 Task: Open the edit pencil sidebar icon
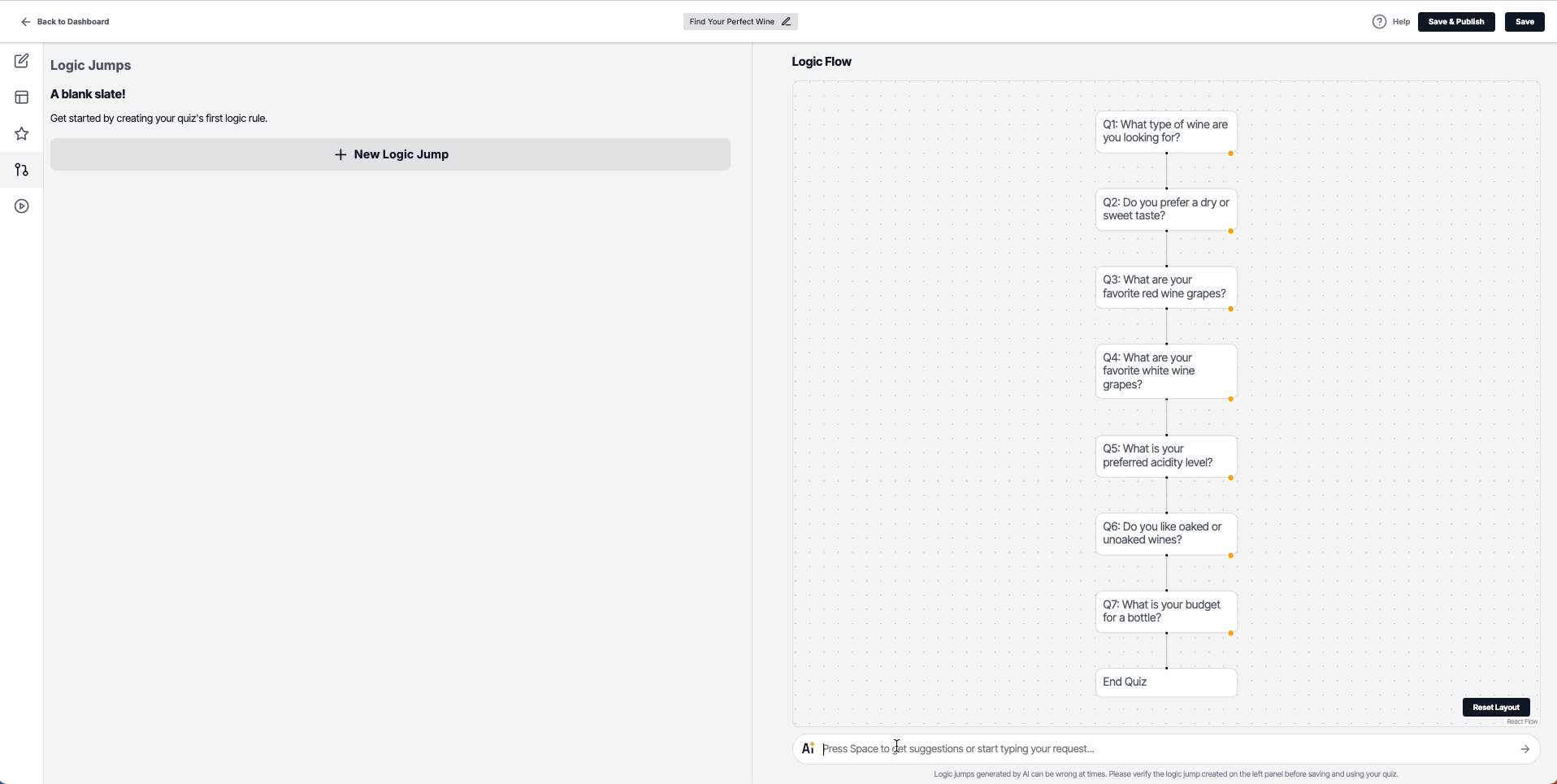point(22,61)
